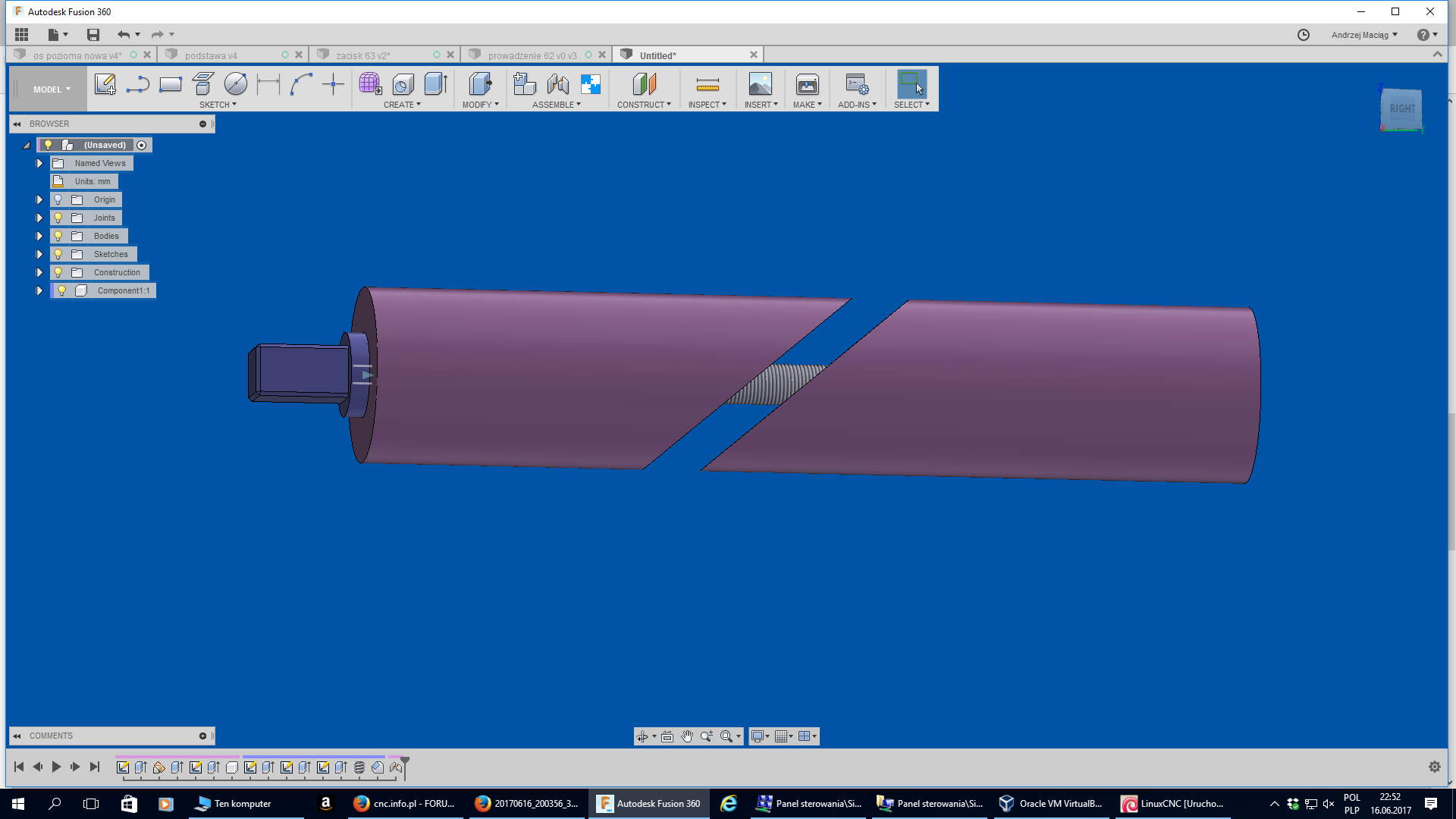This screenshot has width=1456, height=819.
Task: Open the CREATE dropdown menu
Action: pyautogui.click(x=403, y=105)
